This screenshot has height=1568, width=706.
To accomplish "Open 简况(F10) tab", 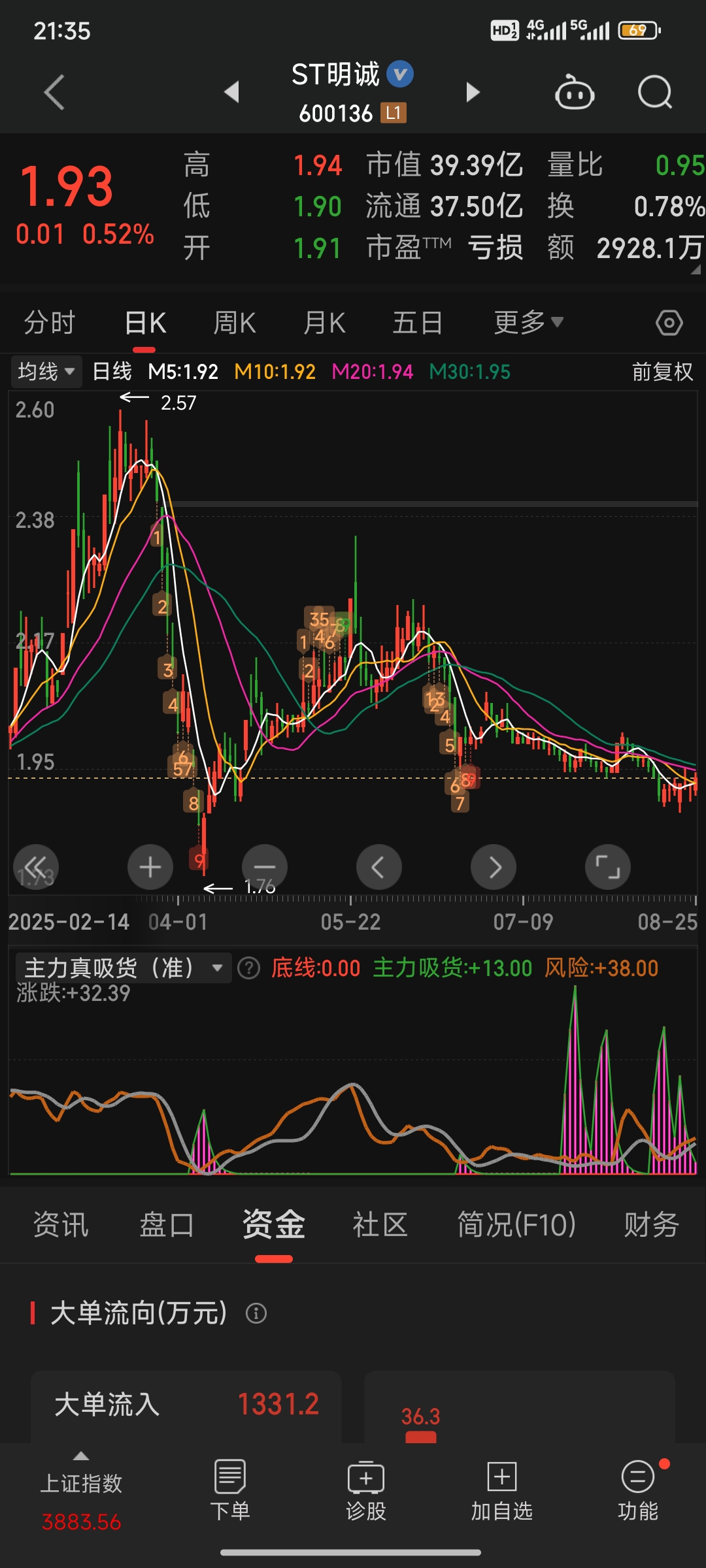I will point(516,1224).
